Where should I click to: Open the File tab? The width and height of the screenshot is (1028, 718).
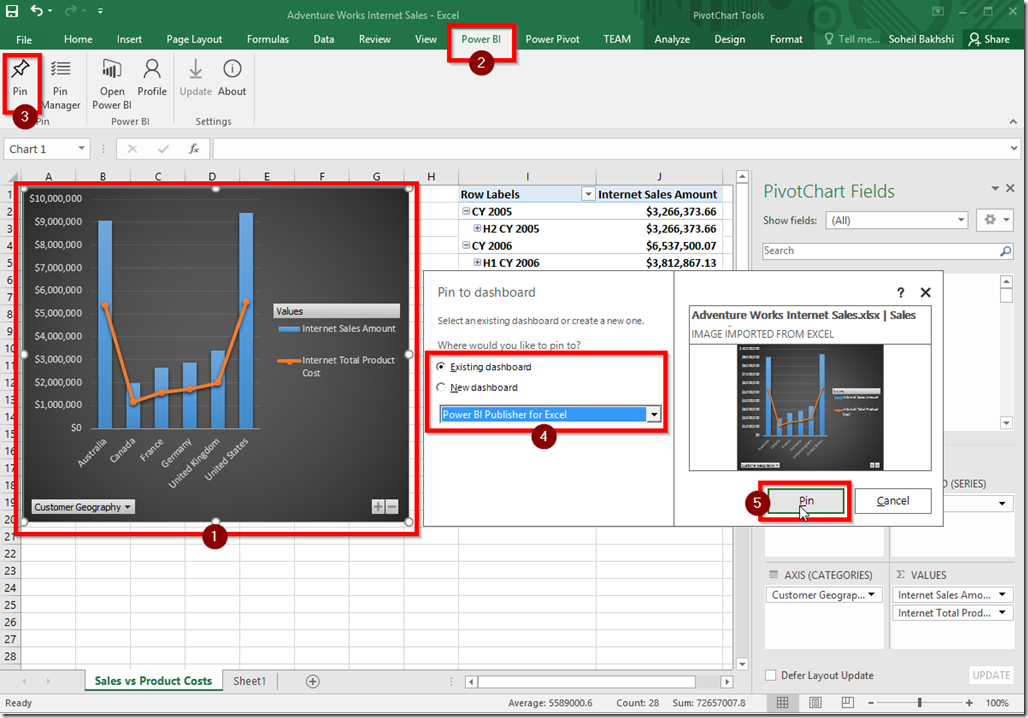coord(24,39)
